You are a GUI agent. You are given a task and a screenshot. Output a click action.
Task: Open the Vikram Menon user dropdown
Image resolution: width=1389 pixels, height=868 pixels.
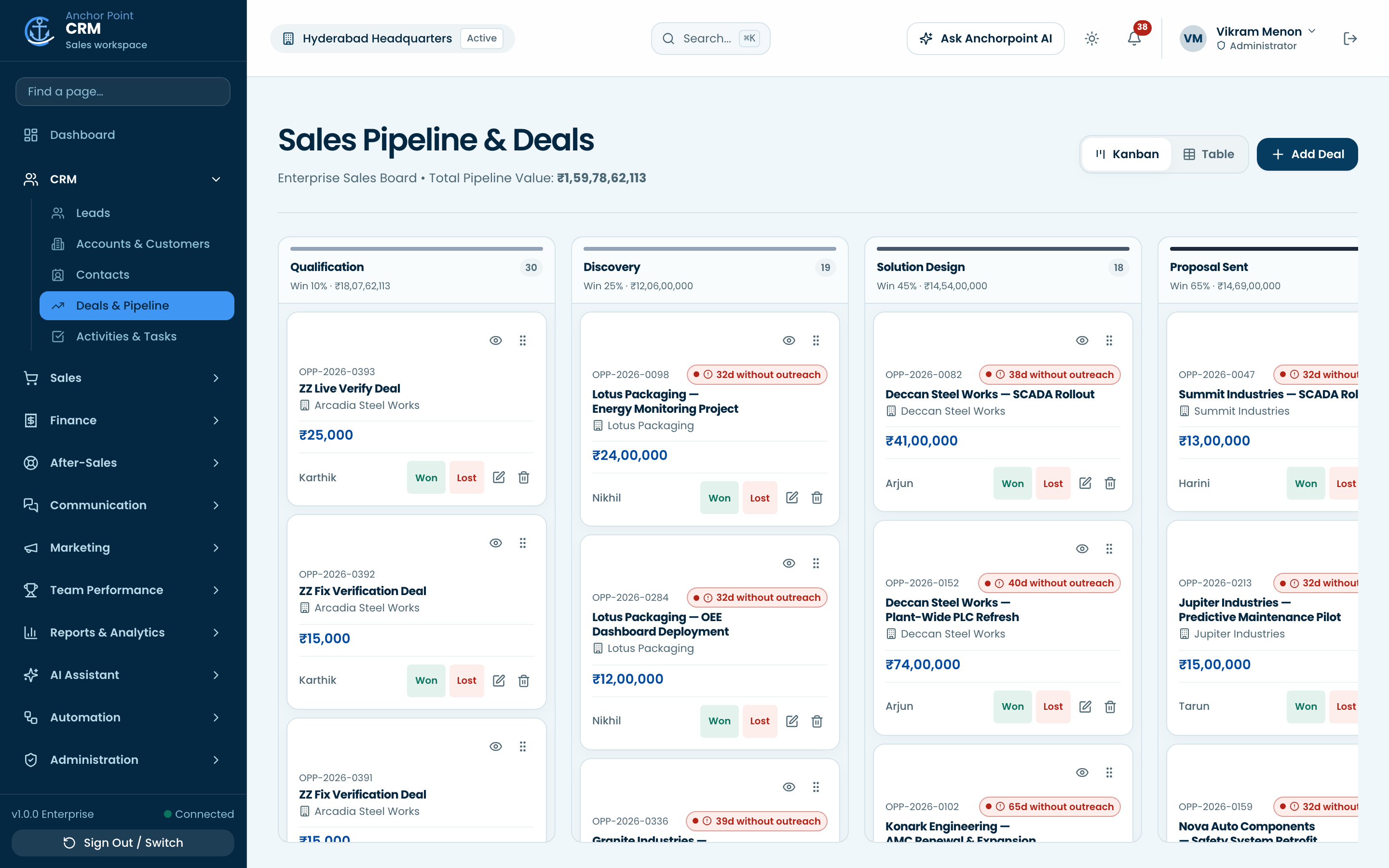[1248, 39]
